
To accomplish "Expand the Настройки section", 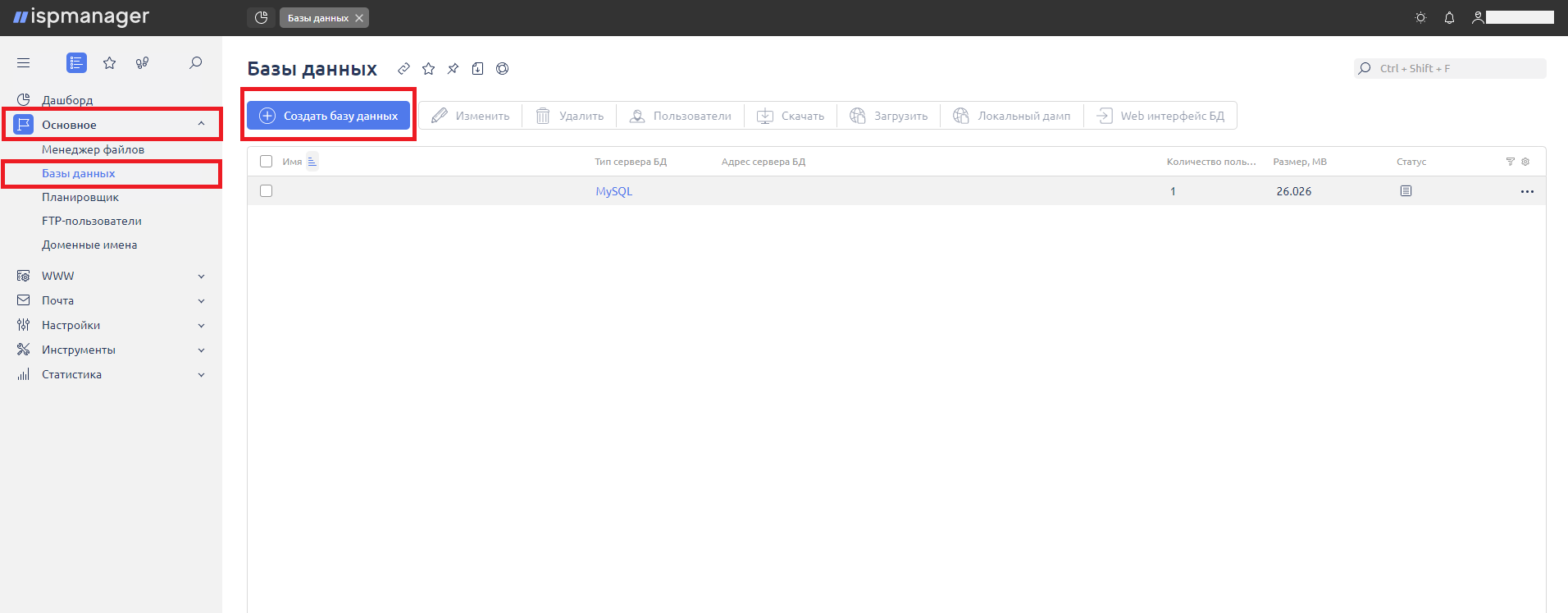I will (201, 326).
